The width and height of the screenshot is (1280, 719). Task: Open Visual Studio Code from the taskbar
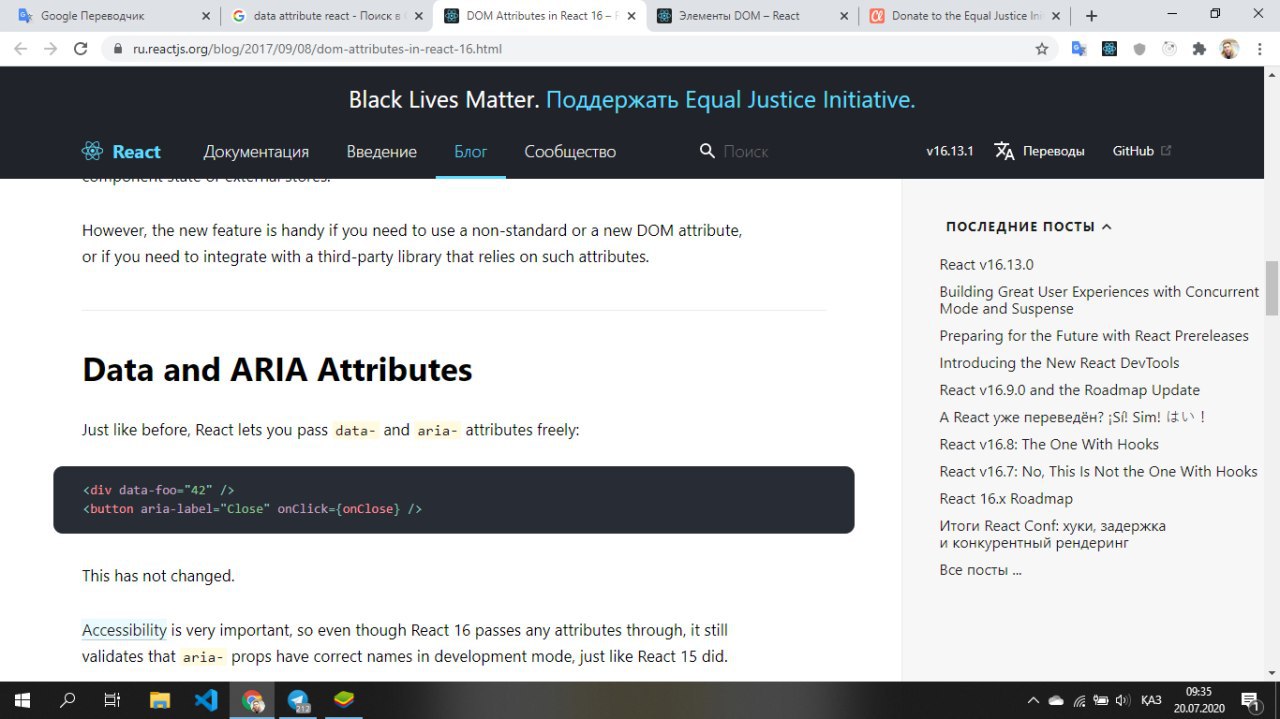[206, 700]
